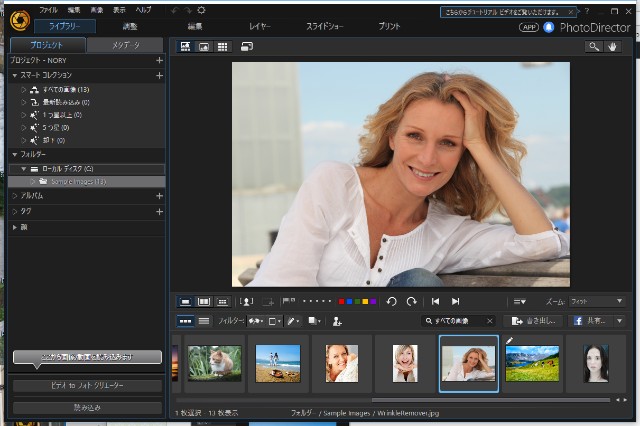Open the settings gear icon
The image size is (640, 426).
(x=201, y=9)
